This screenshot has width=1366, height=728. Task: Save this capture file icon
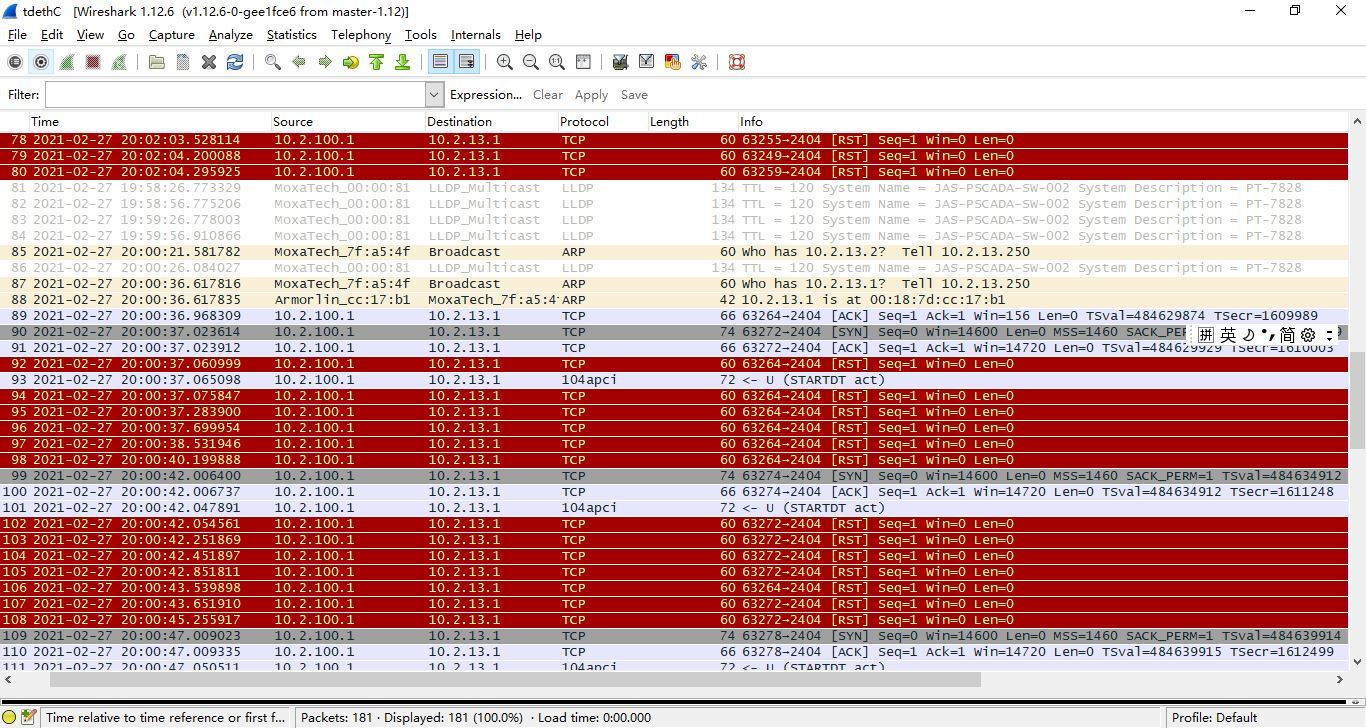click(183, 62)
